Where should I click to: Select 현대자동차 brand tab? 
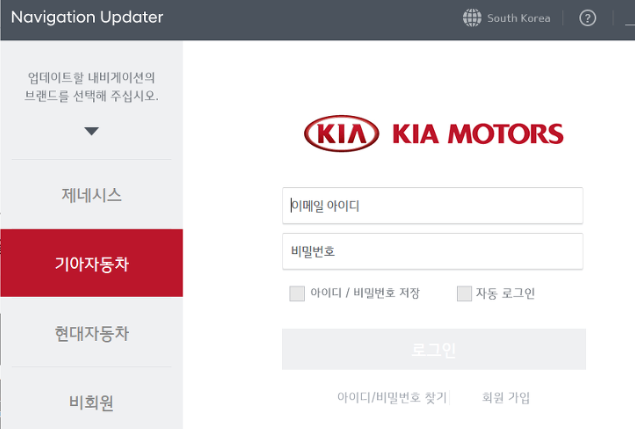tap(92, 333)
